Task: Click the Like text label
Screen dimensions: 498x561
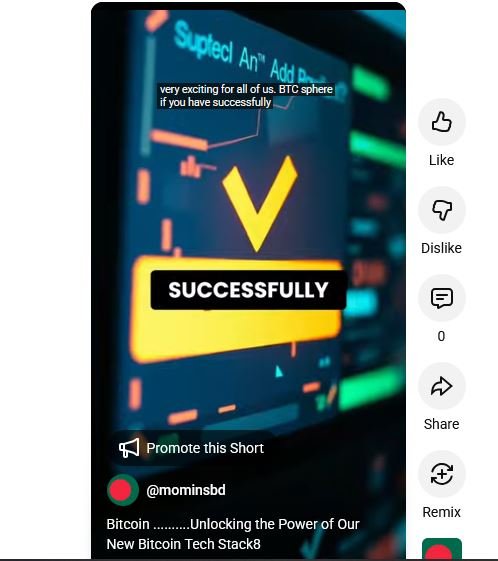Action: pyautogui.click(x=441, y=160)
